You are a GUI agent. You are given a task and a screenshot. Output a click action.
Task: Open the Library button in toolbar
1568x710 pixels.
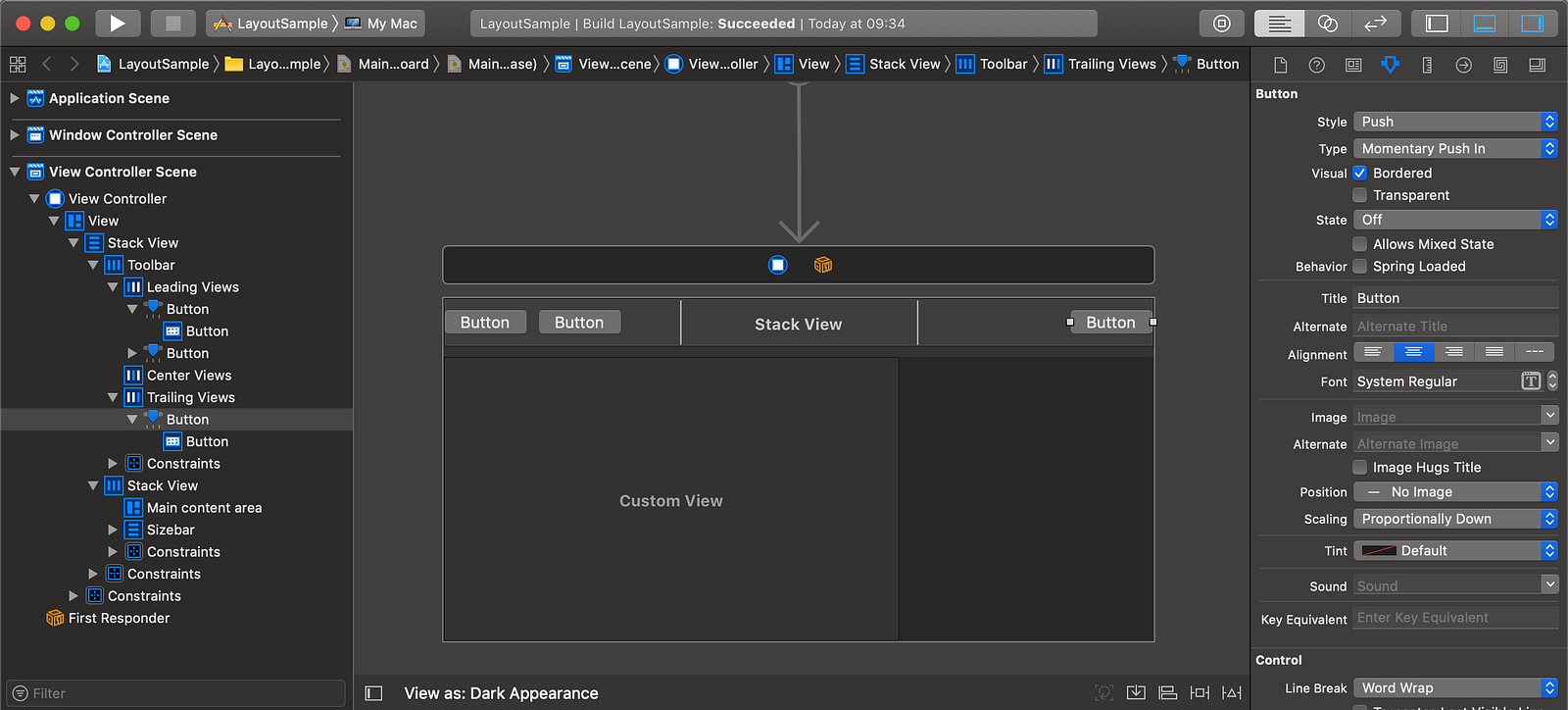click(x=1222, y=24)
